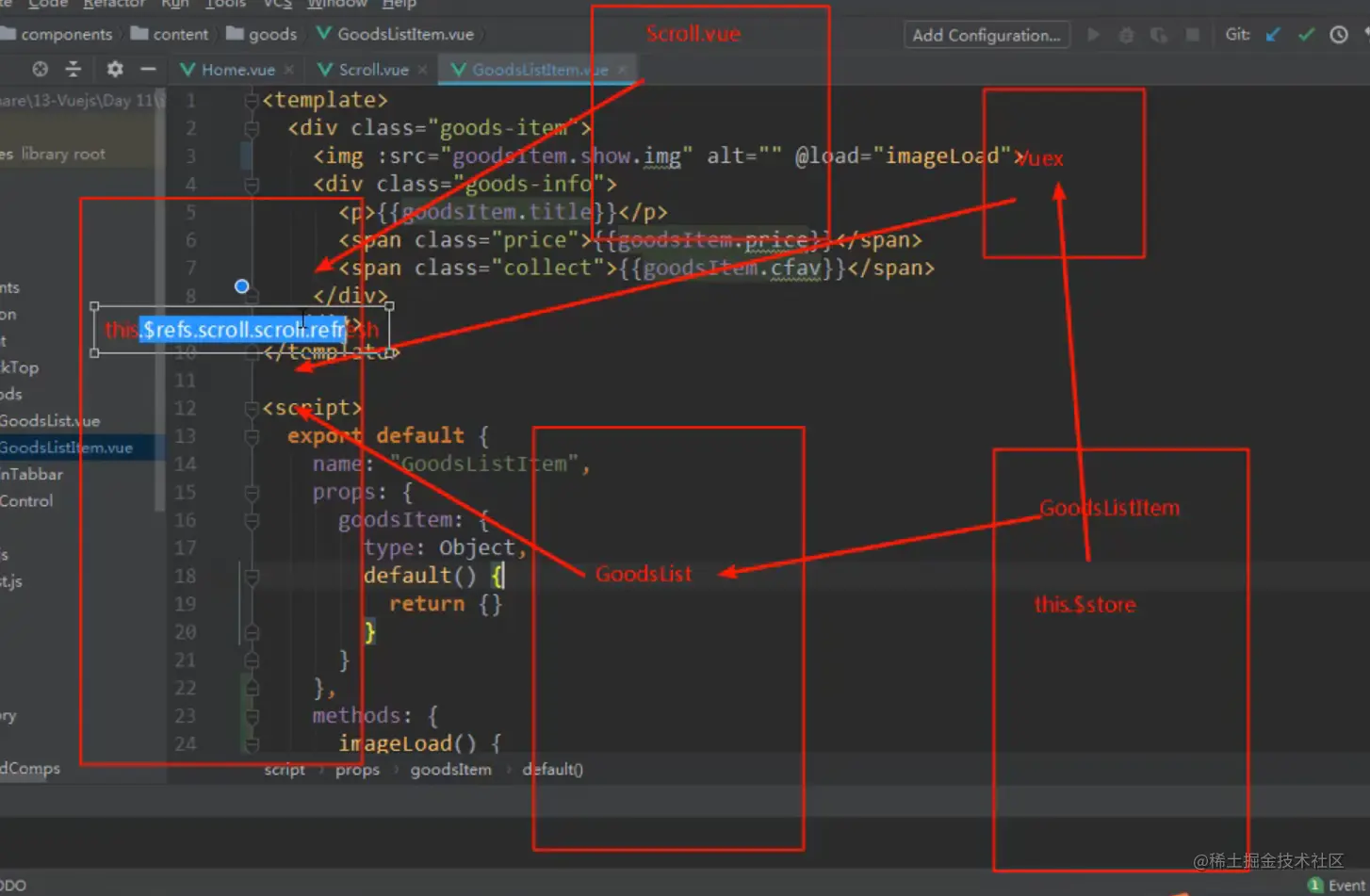The width and height of the screenshot is (1370, 896).
Task: Click props in the bottom structure breadcrumb
Action: [357, 770]
